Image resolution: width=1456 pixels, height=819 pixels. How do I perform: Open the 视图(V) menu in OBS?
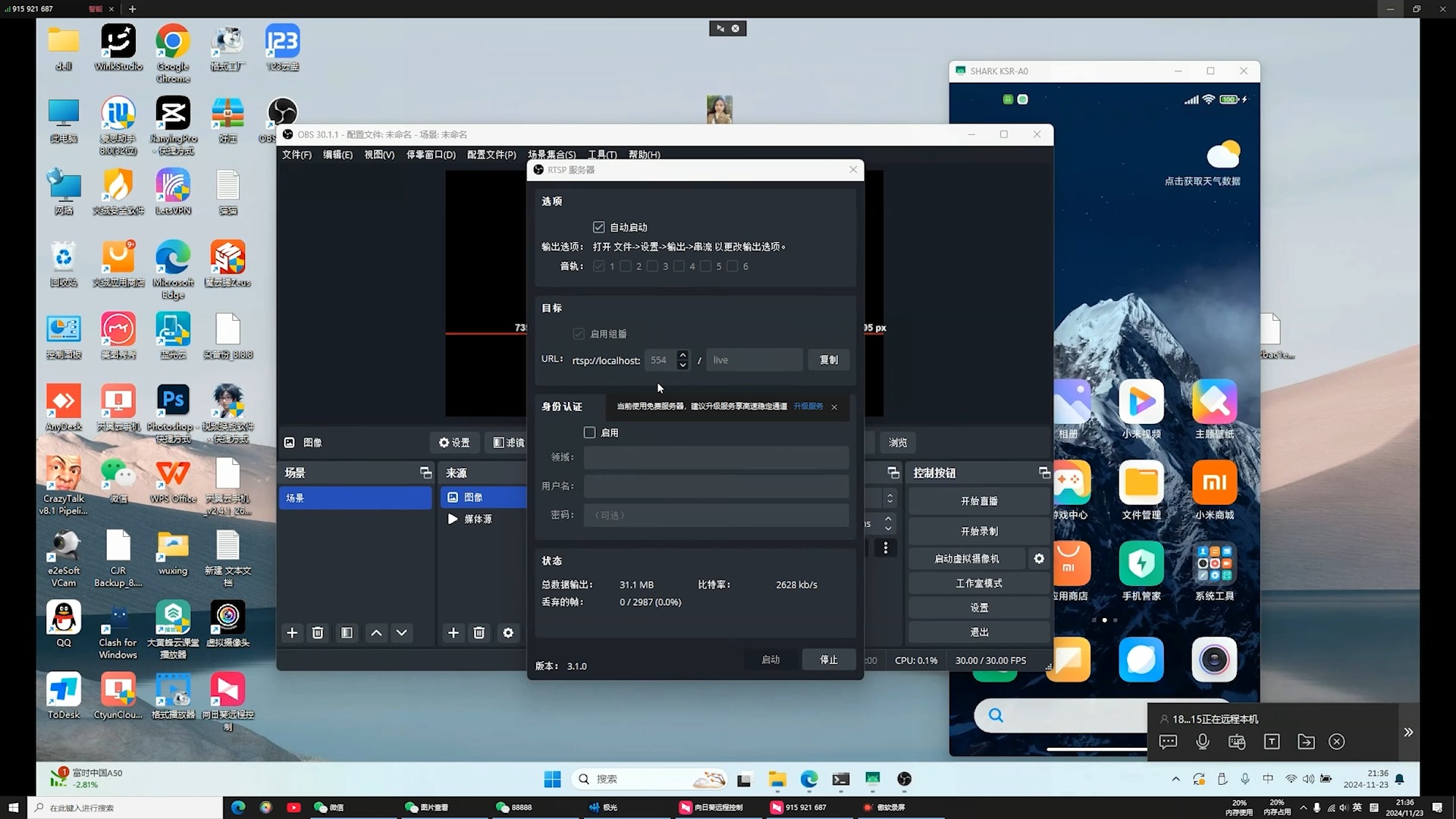[379, 155]
